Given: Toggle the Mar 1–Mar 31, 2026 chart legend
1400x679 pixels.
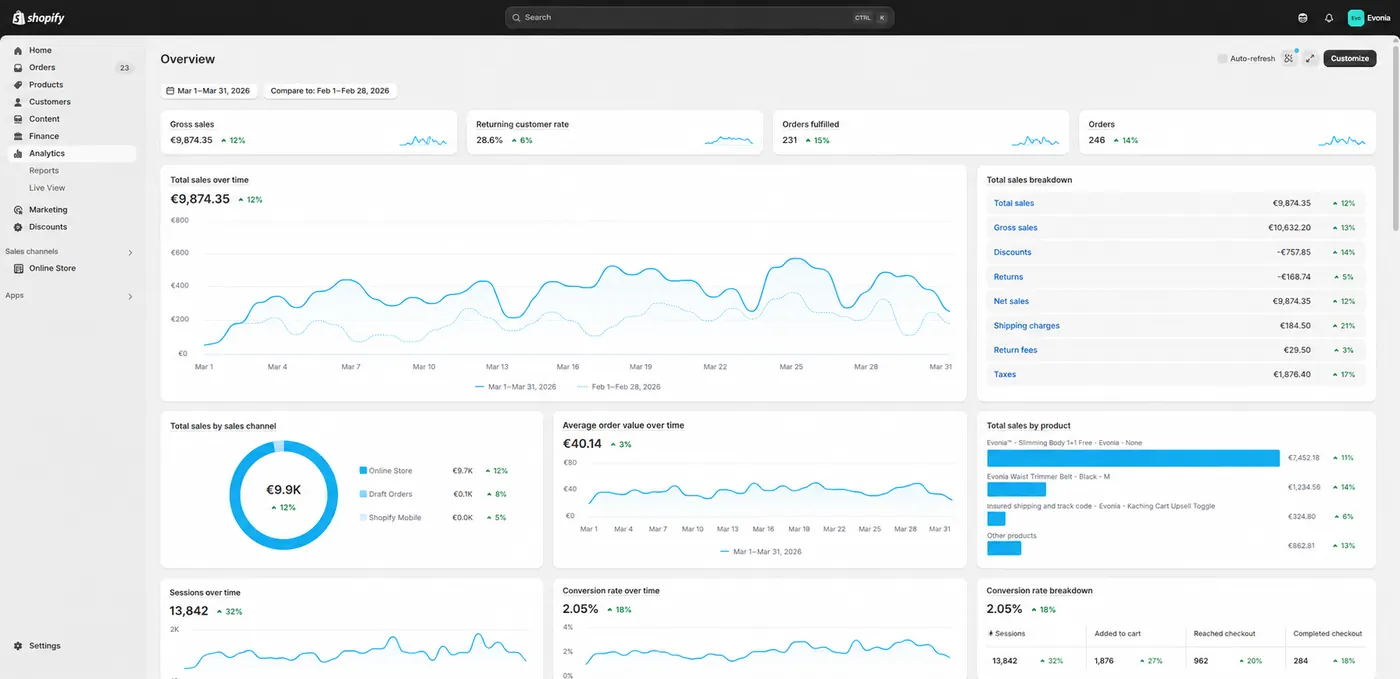Looking at the screenshot, I should [515, 386].
